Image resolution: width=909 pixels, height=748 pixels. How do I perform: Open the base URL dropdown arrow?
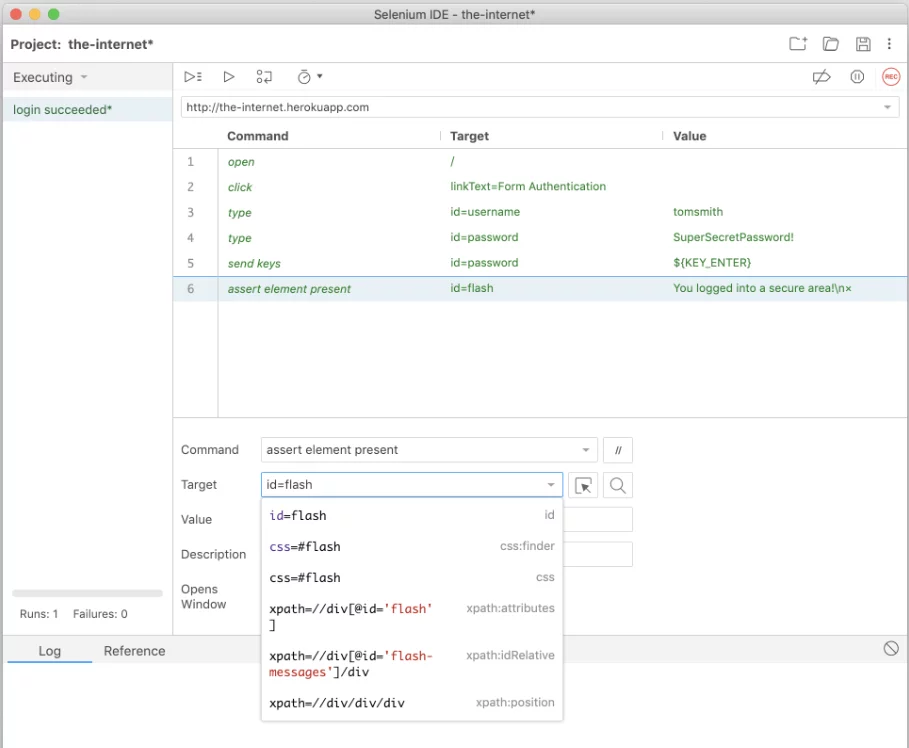pos(887,108)
